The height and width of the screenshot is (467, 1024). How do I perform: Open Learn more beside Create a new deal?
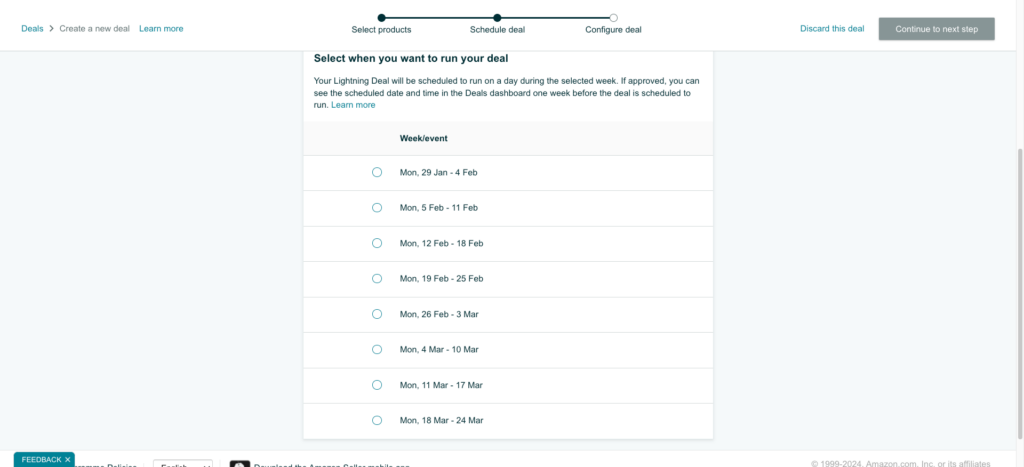point(161,29)
